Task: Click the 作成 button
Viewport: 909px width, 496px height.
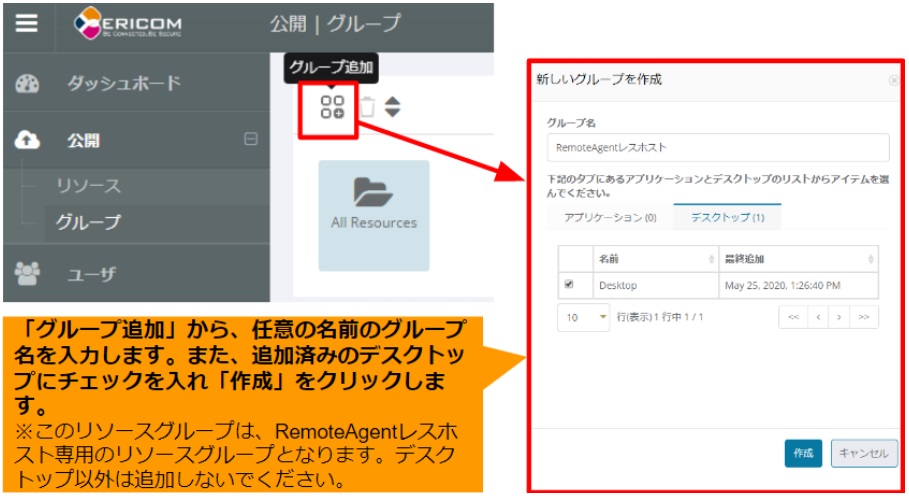Action: 802,453
